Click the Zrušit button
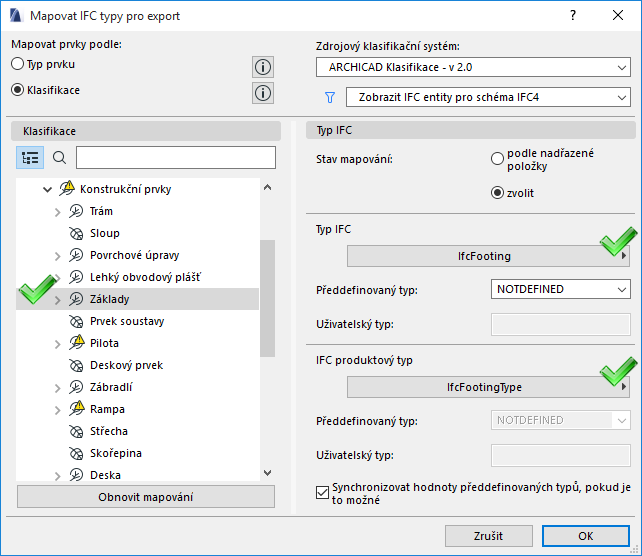This screenshot has width=642, height=556. 489,535
